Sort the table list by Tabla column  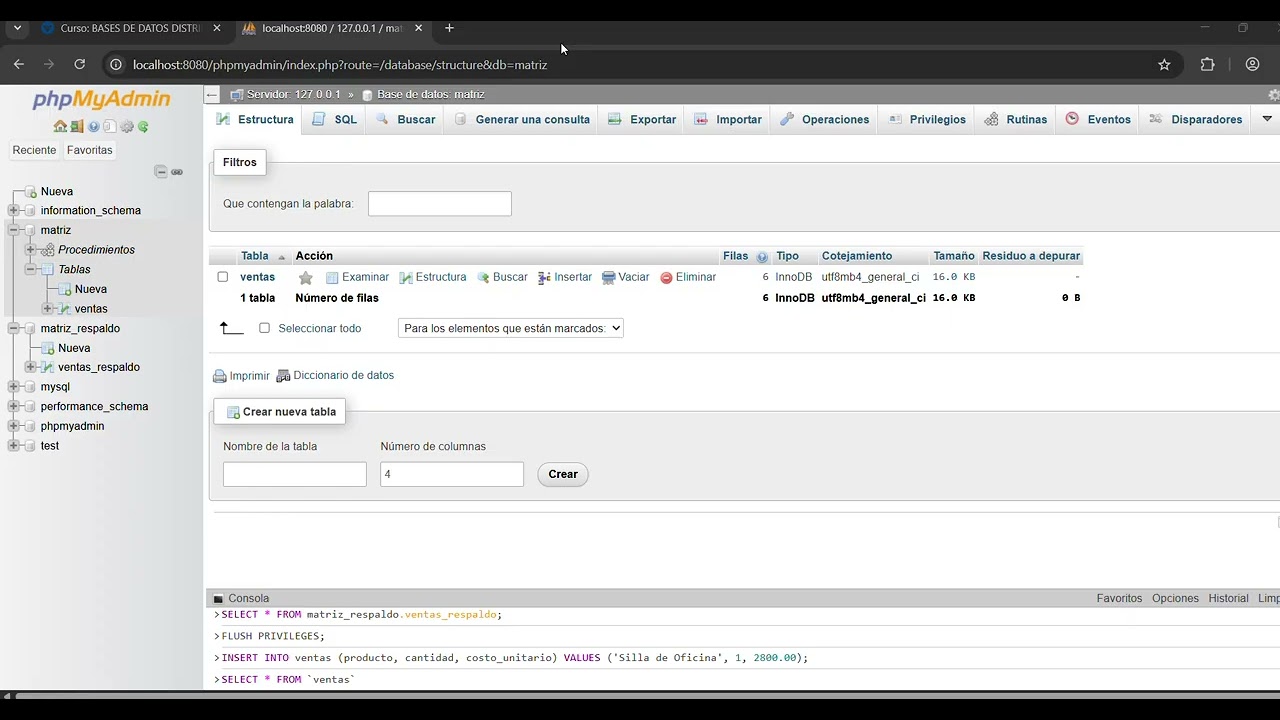255,256
